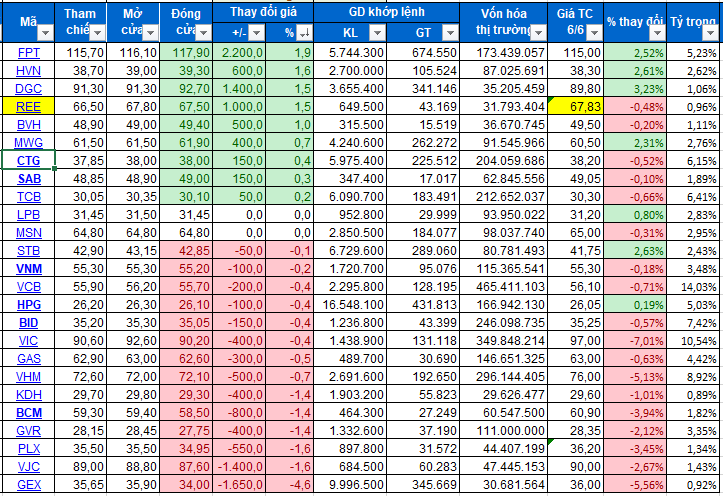Open the % thay đổi filter dropdown
Screen dimensions: 723x496
(658, 33)
